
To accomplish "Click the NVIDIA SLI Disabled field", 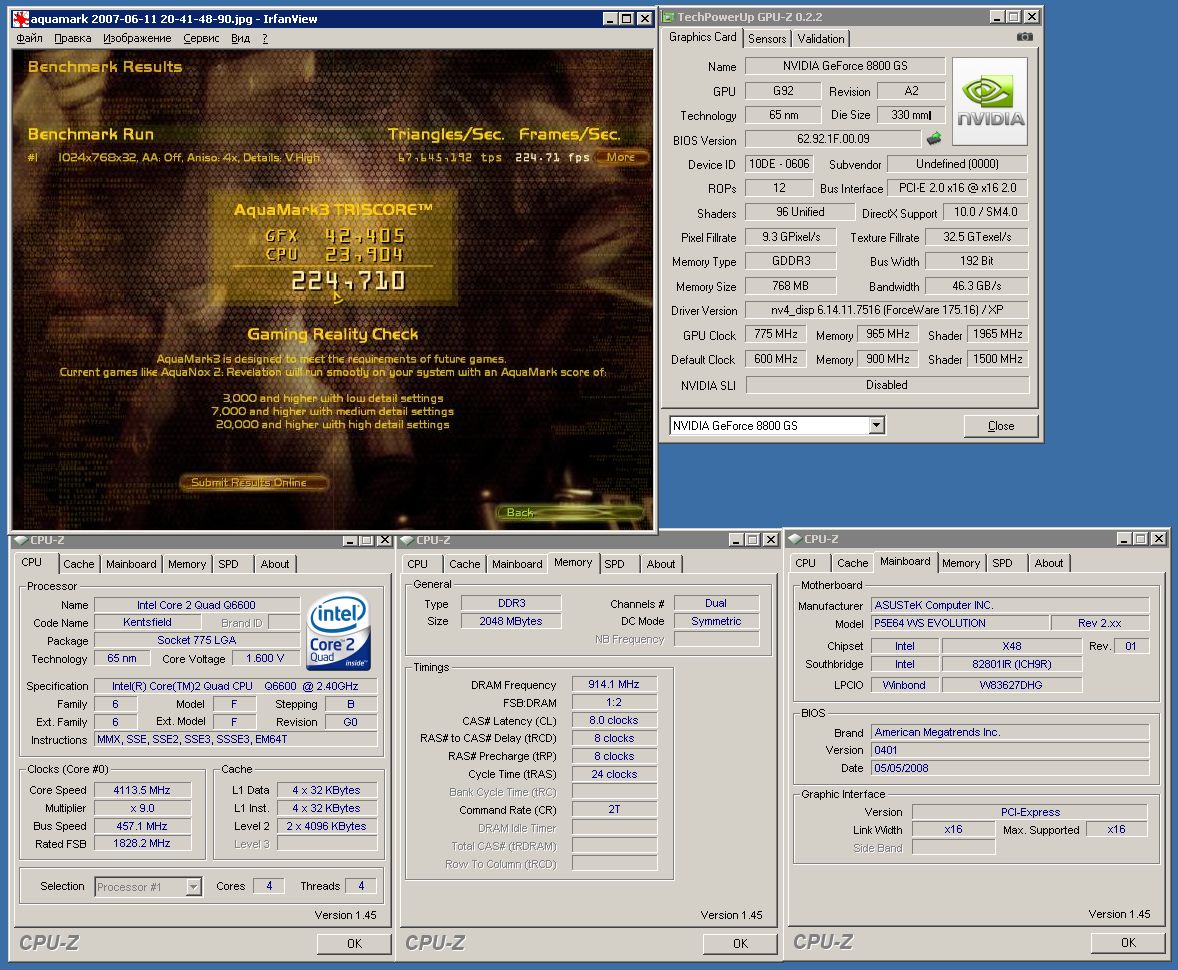I will point(887,385).
